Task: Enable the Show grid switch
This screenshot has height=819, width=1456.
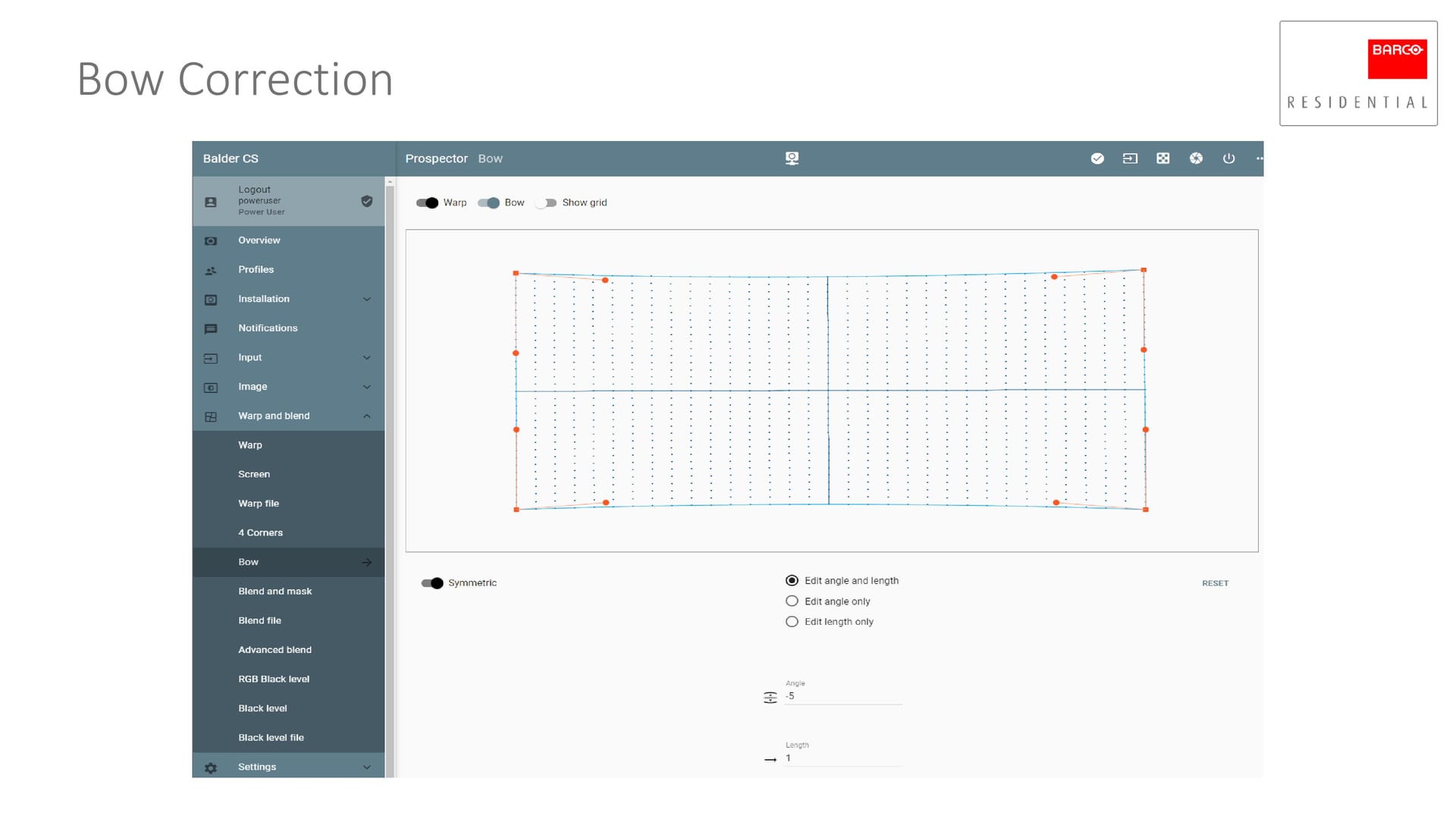Action: pos(547,202)
